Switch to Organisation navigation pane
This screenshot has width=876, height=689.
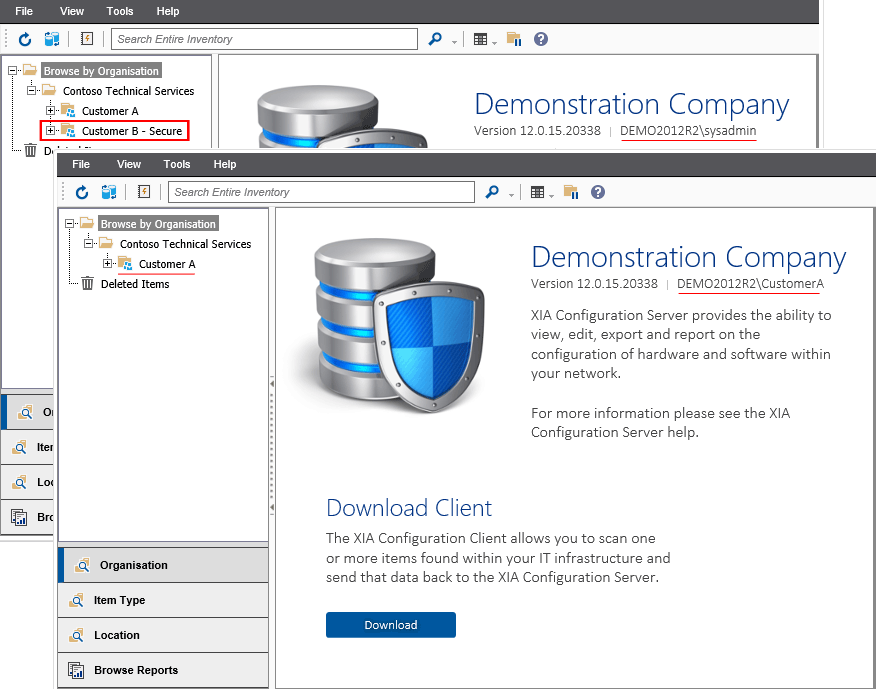click(163, 565)
